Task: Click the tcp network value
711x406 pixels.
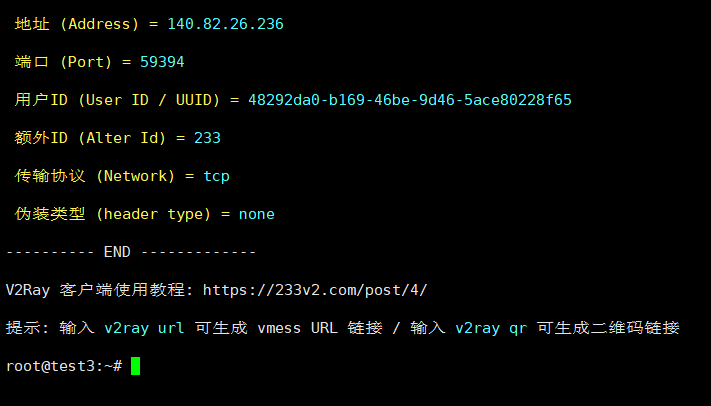Action: [x=216, y=176]
